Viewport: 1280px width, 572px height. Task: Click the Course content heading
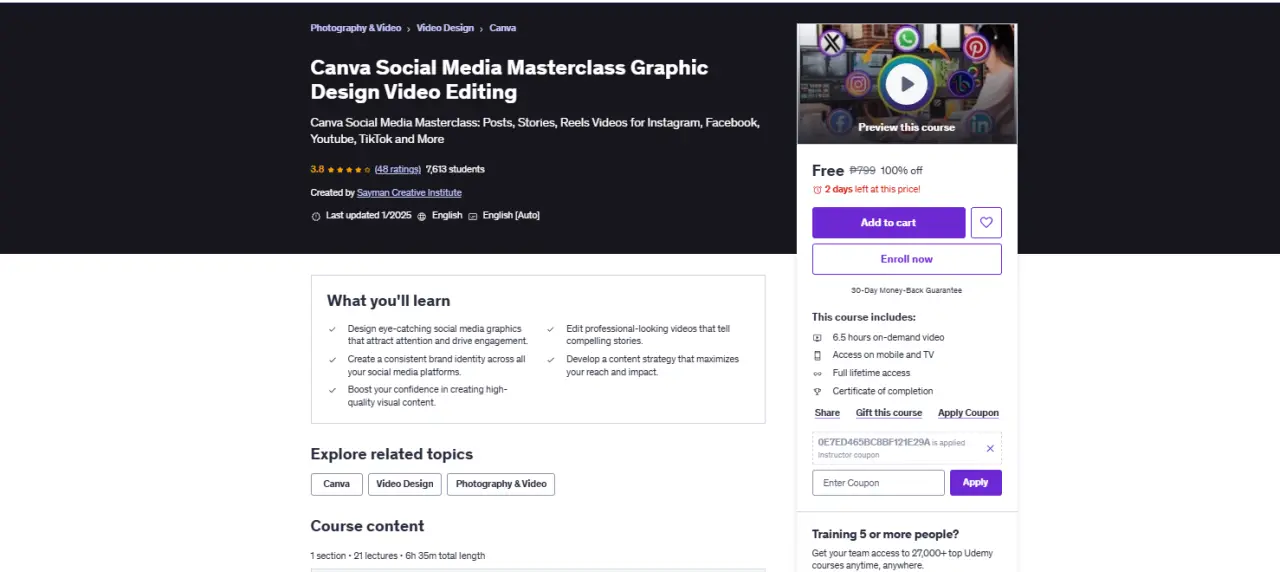(x=367, y=526)
